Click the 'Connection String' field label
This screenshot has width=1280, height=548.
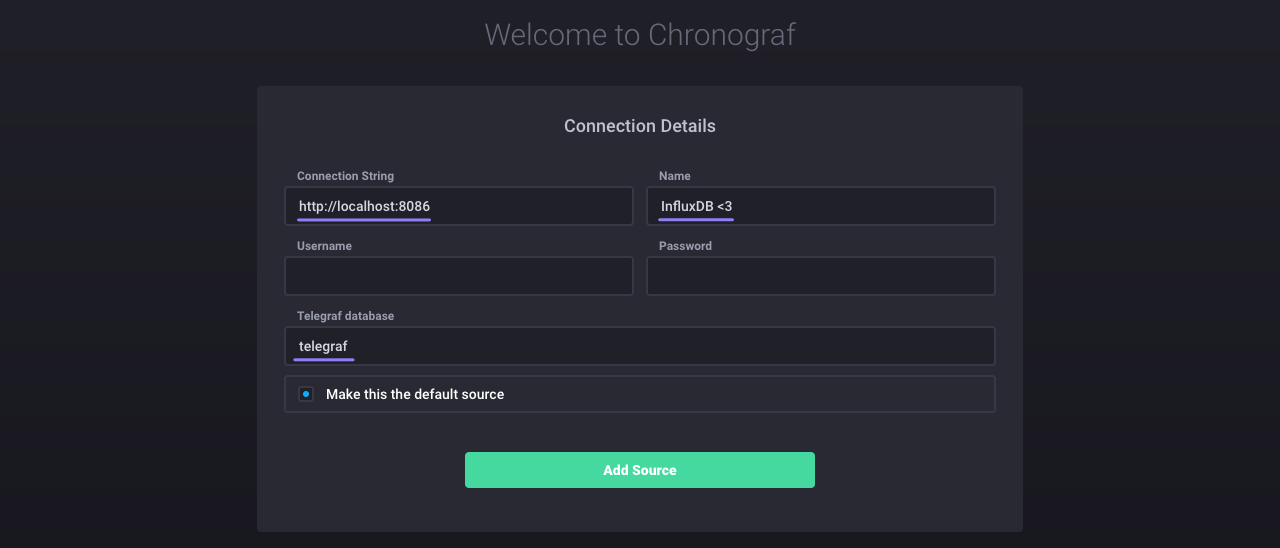point(345,176)
